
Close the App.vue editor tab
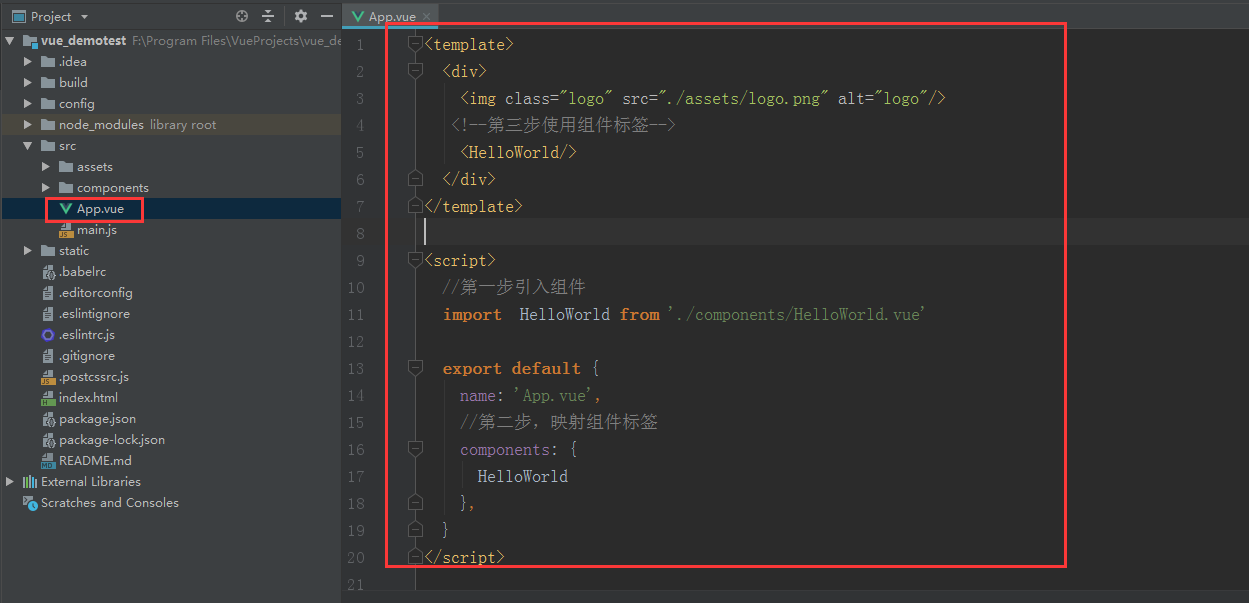tap(428, 16)
